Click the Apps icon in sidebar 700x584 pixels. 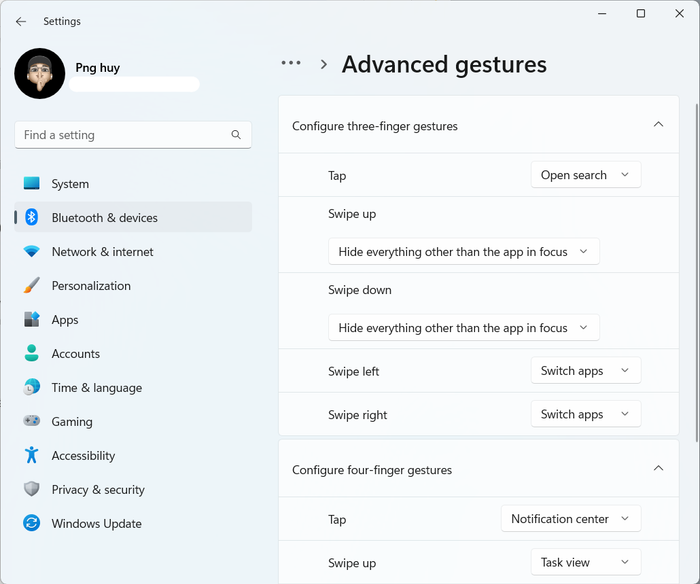[31, 319]
